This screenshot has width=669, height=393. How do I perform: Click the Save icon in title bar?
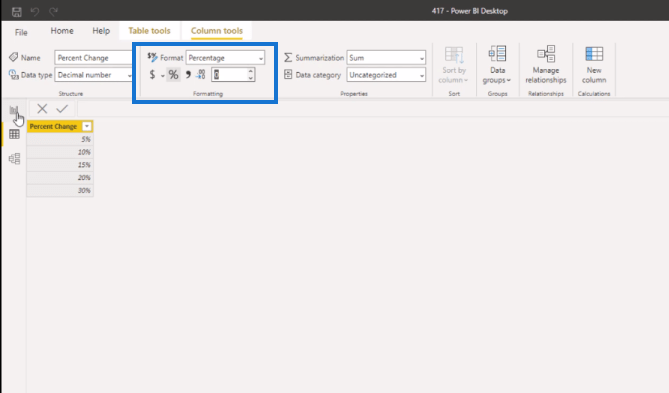[x=17, y=12]
